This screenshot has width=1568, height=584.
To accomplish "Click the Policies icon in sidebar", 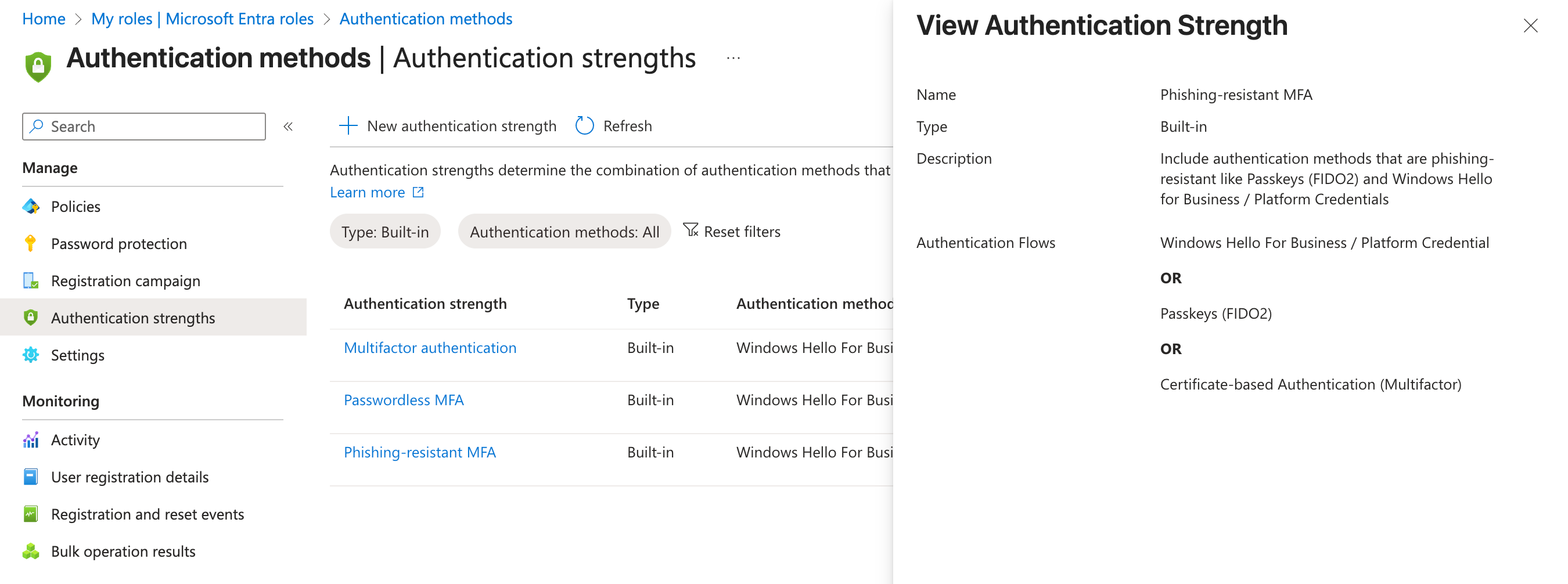I will click(x=30, y=207).
